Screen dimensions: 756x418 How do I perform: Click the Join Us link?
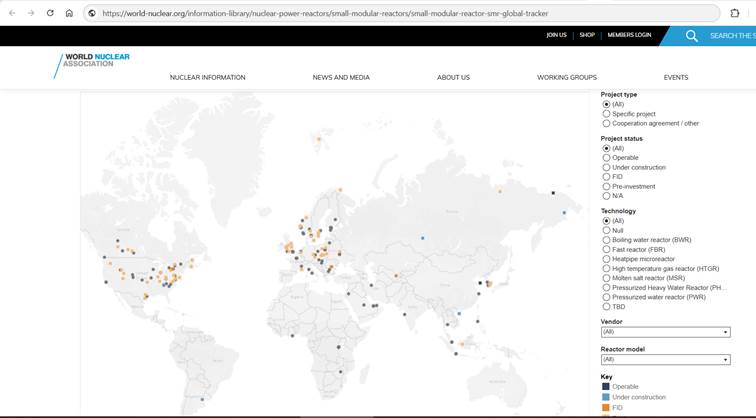pos(556,35)
